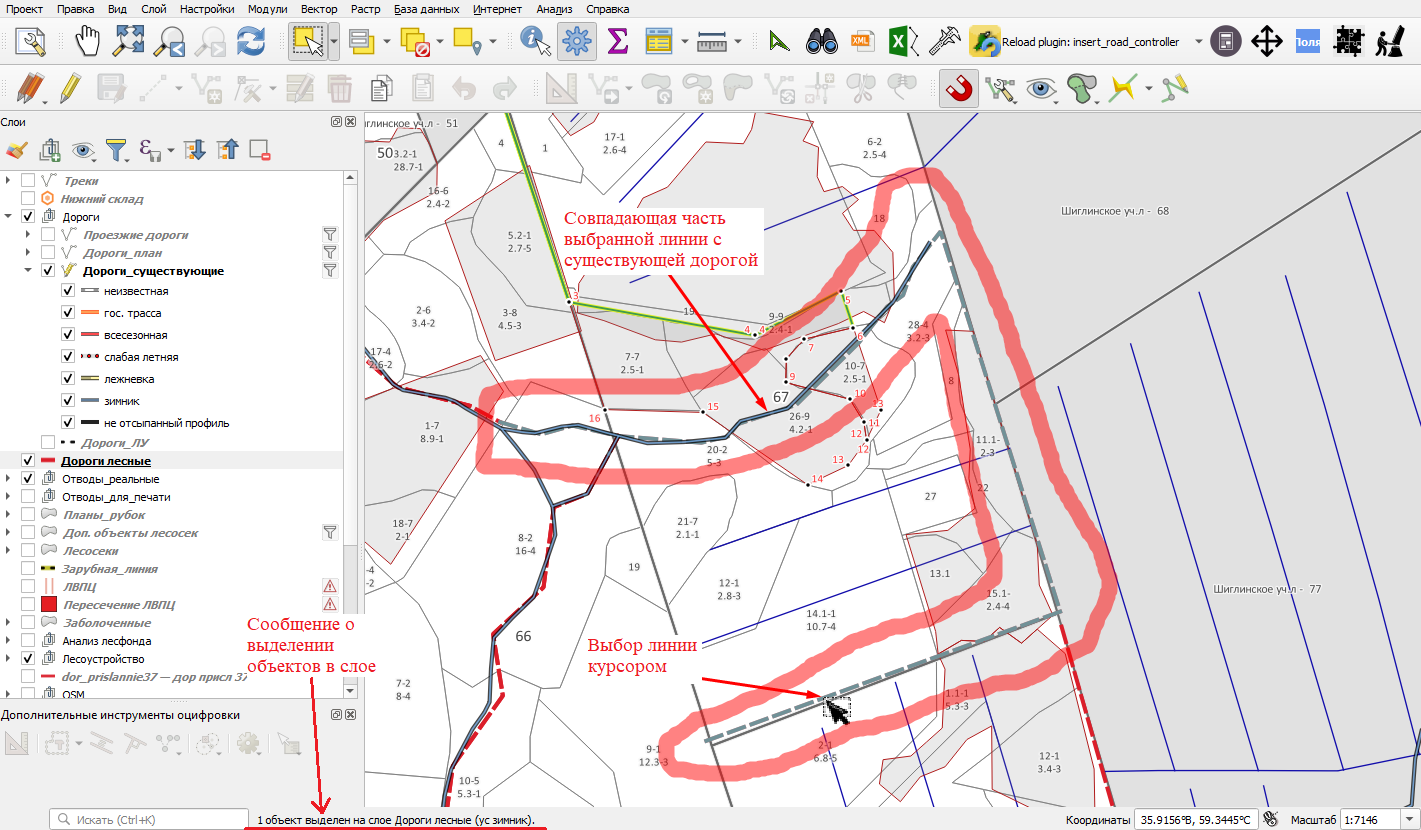Select the Отводы_для_печати layer row
The width and height of the screenshot is (1421, 830).
[x=116, y=497]
